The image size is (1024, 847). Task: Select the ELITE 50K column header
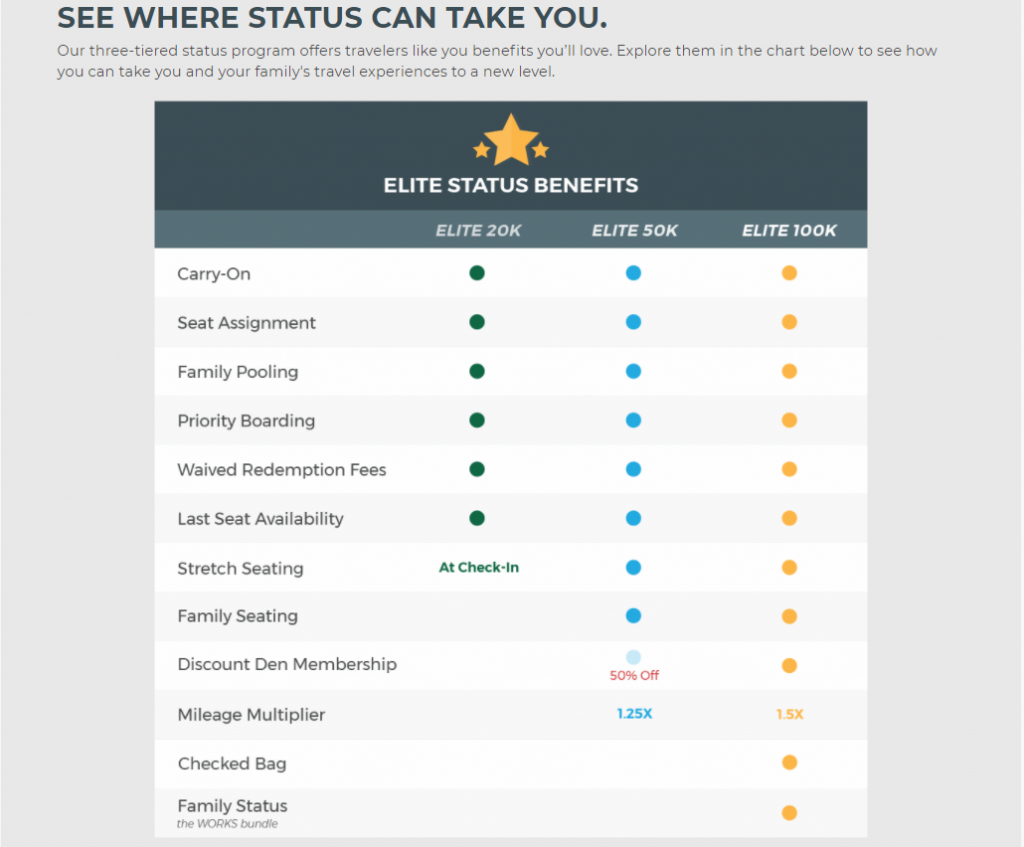[635, 231]
